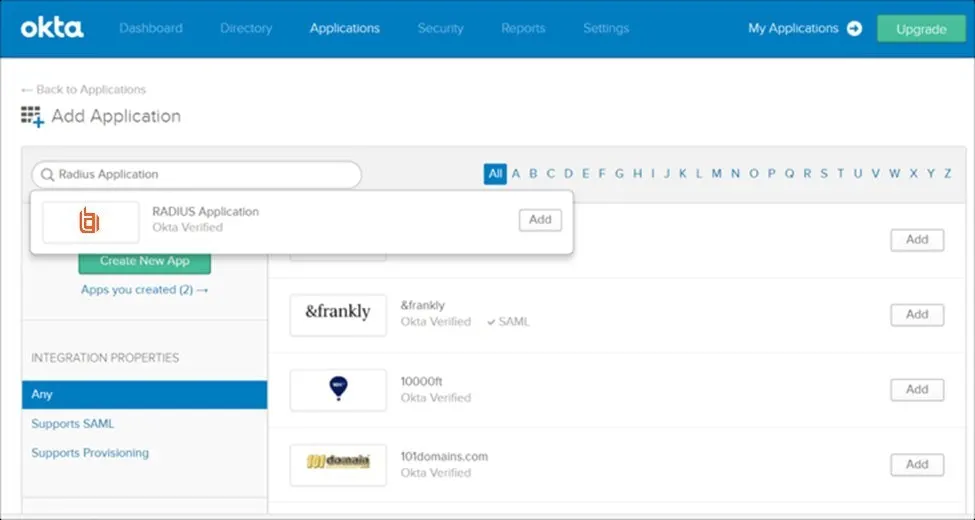Click the 101domains.com app name

(x=444, y=457)
